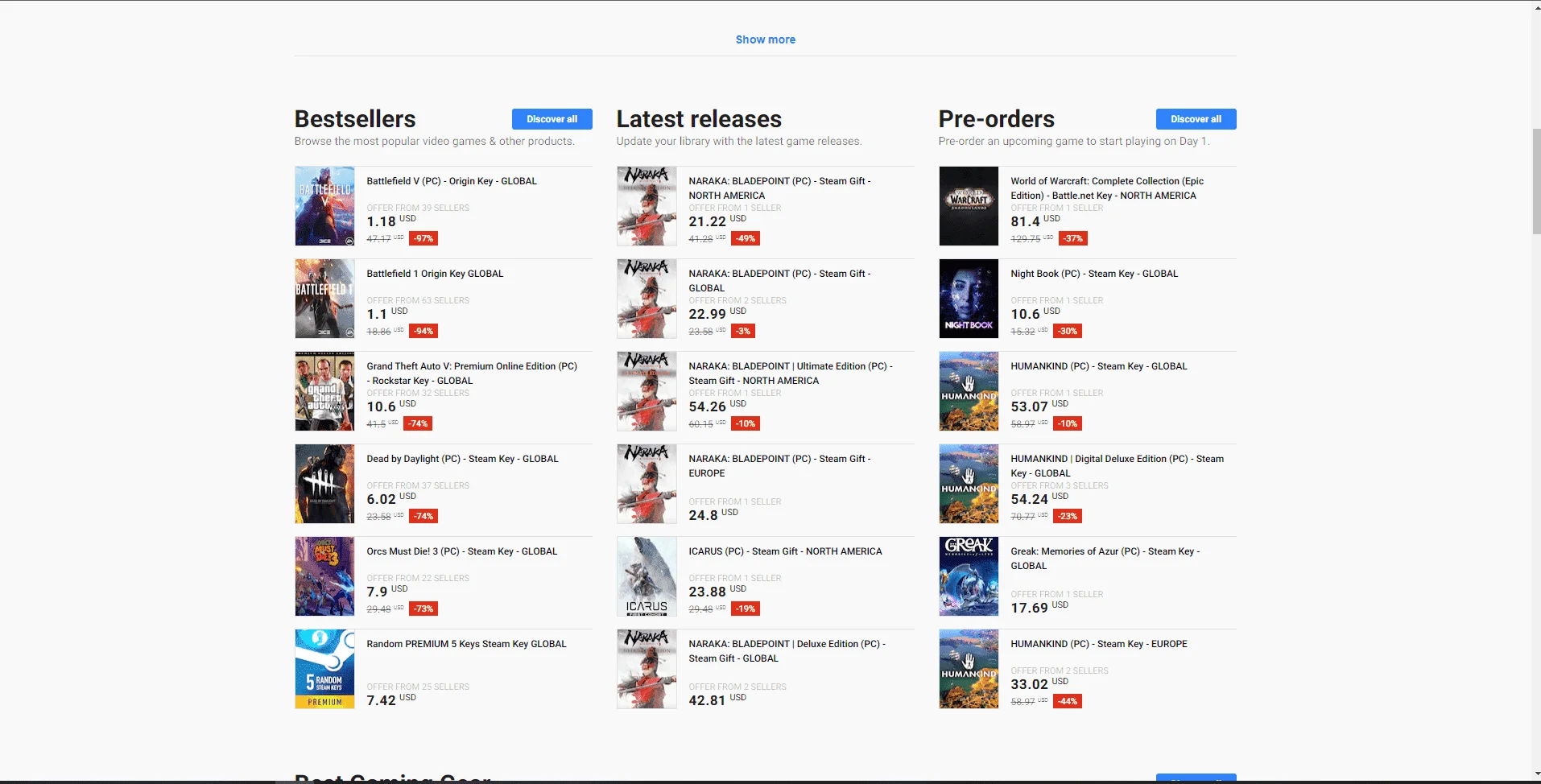Go to Night Book Steam Key GLOBAL listing
This screenshot has height=784, width=1541.
click(x=1094, y=274)
